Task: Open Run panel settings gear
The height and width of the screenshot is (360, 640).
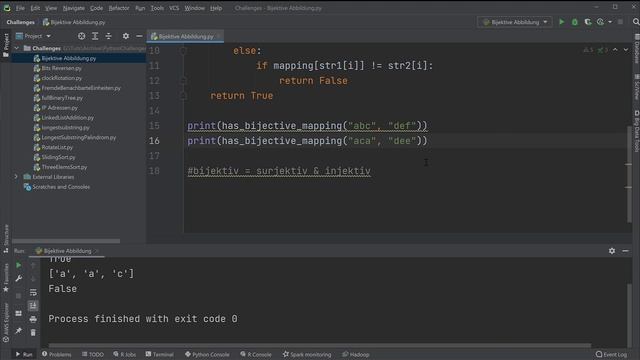Action: [x=612, y=251]
